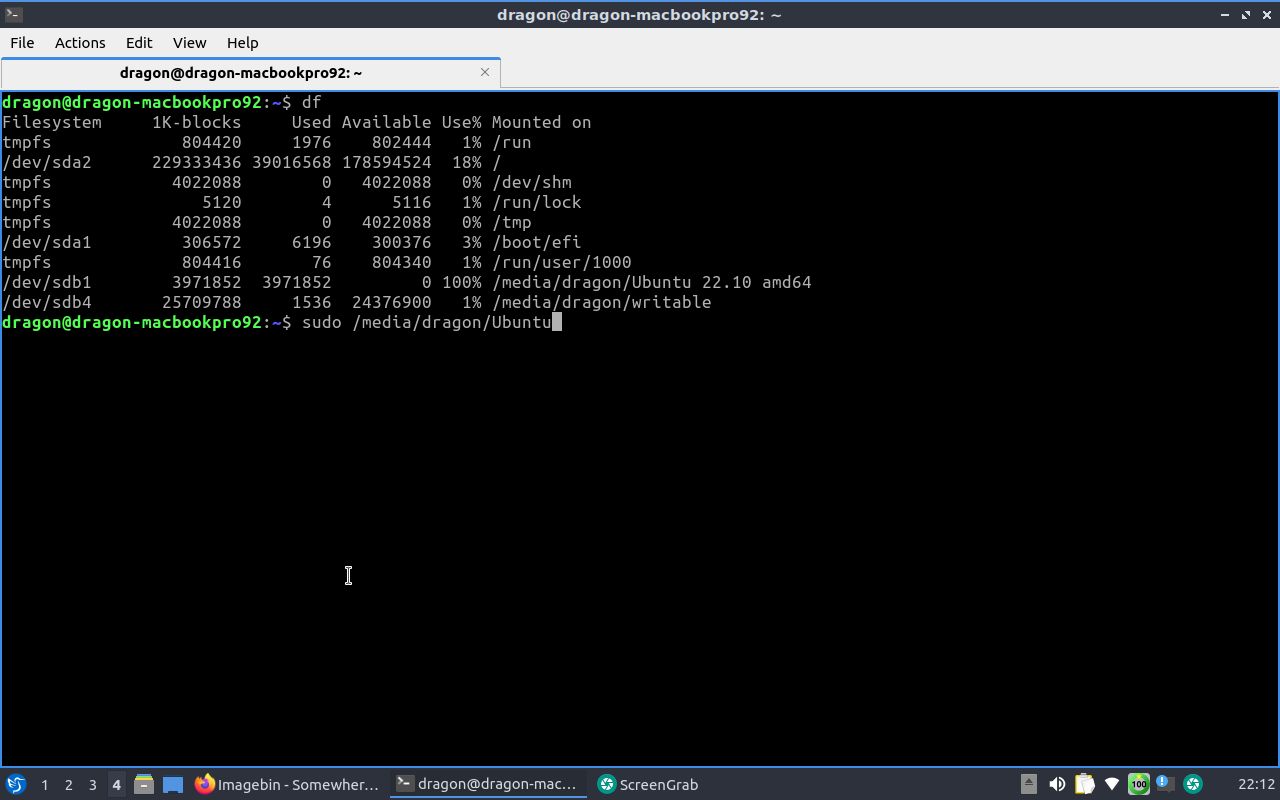Open the File menu

click(22, 43)
